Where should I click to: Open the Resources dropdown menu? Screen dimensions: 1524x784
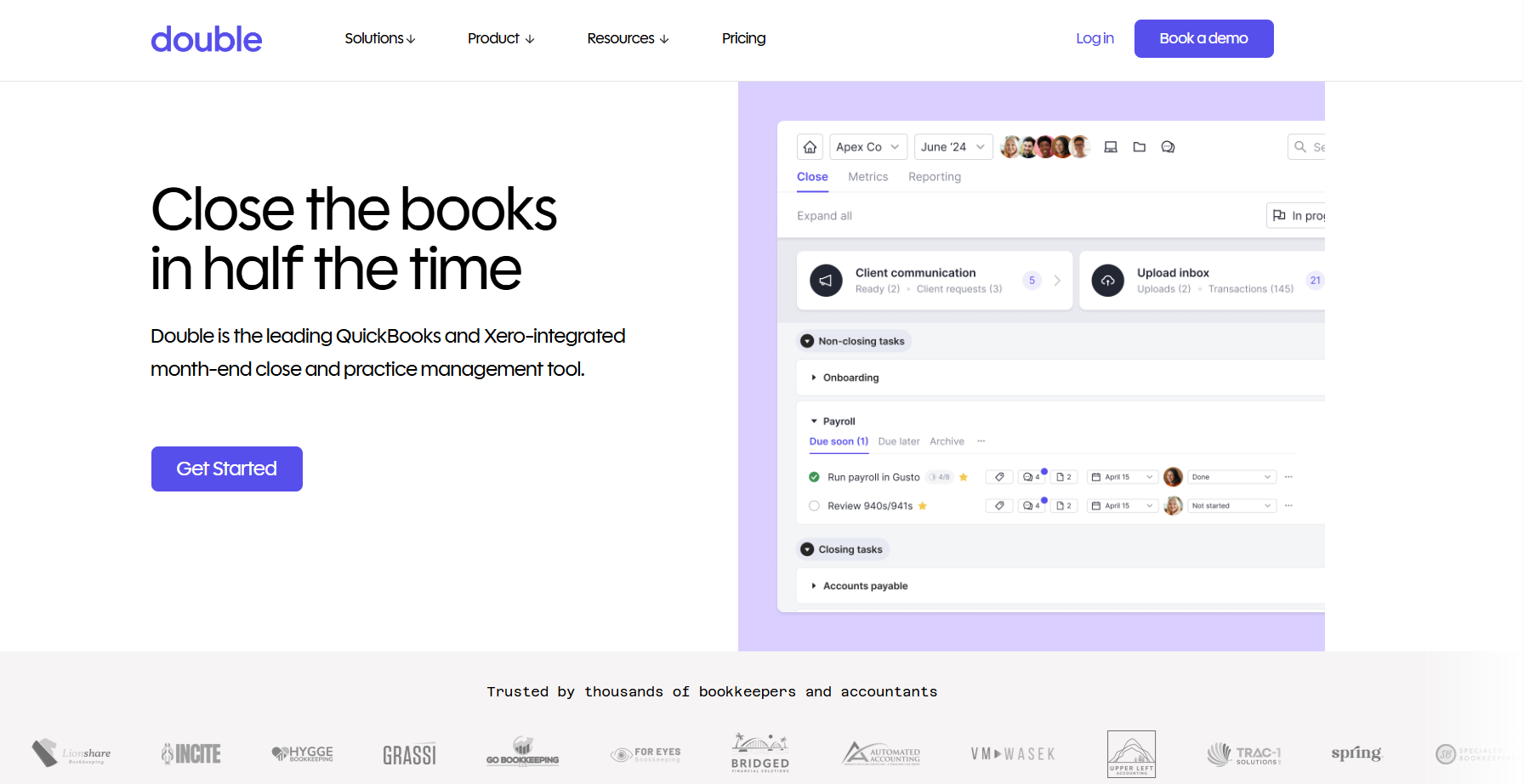coord(628,38)
